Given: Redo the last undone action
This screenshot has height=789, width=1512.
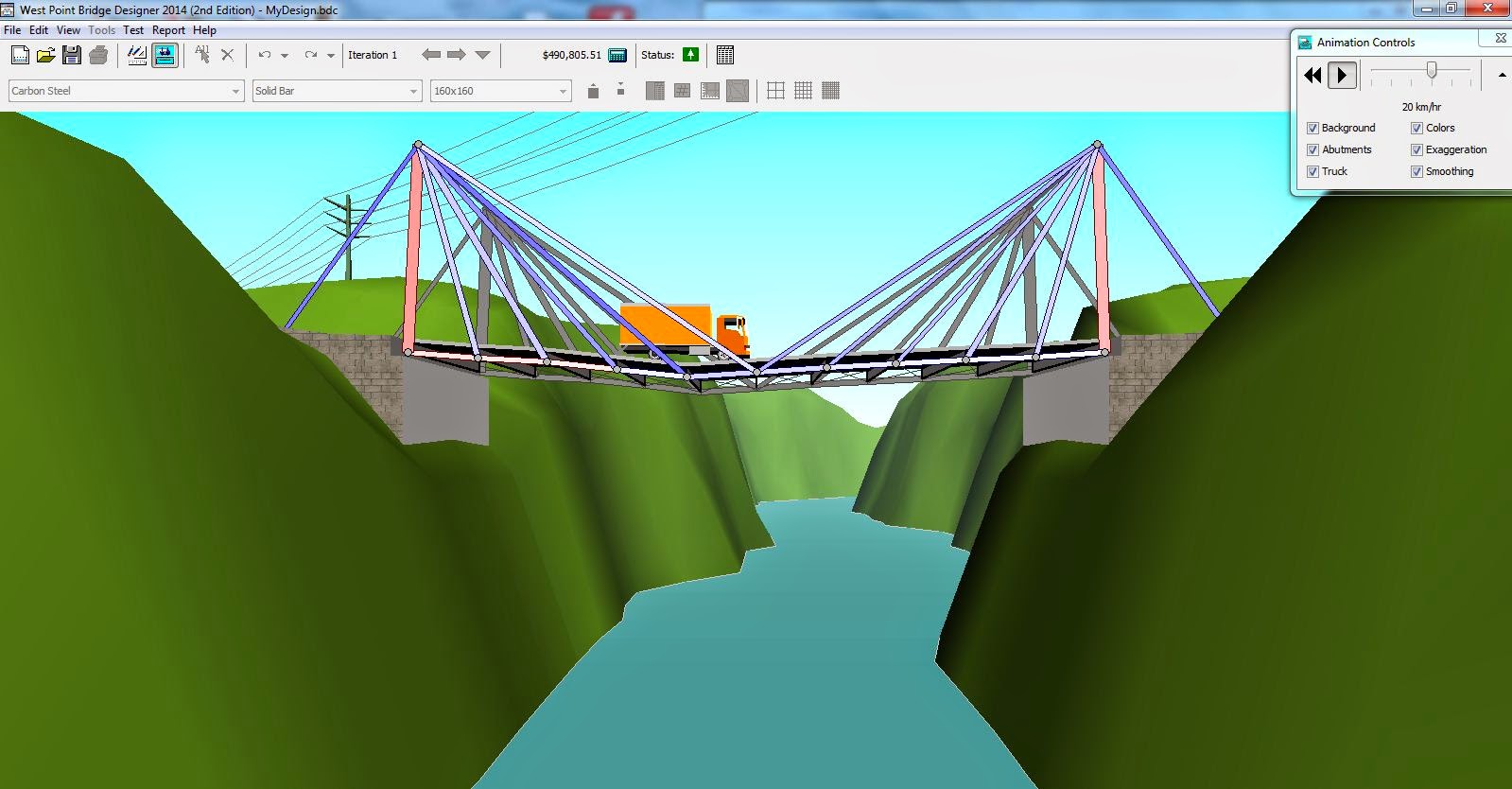Looking at the screenshot, I should click(x=310, y=55).
